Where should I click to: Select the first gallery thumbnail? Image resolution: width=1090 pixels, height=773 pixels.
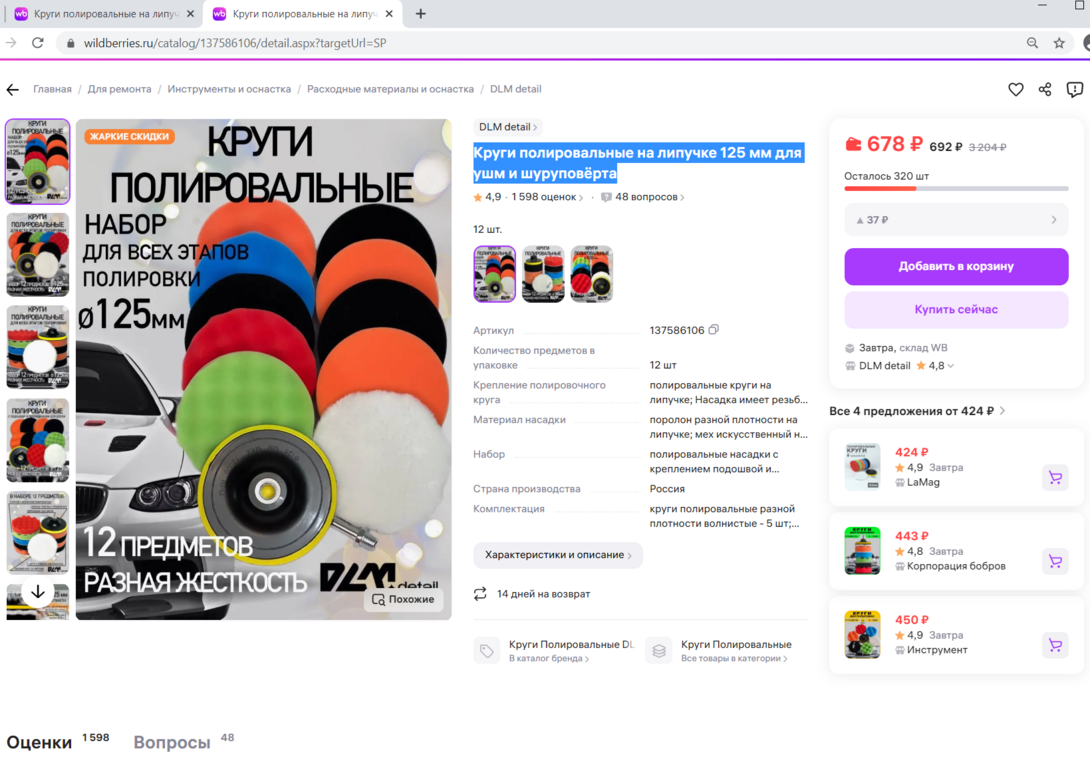[38, 161]
